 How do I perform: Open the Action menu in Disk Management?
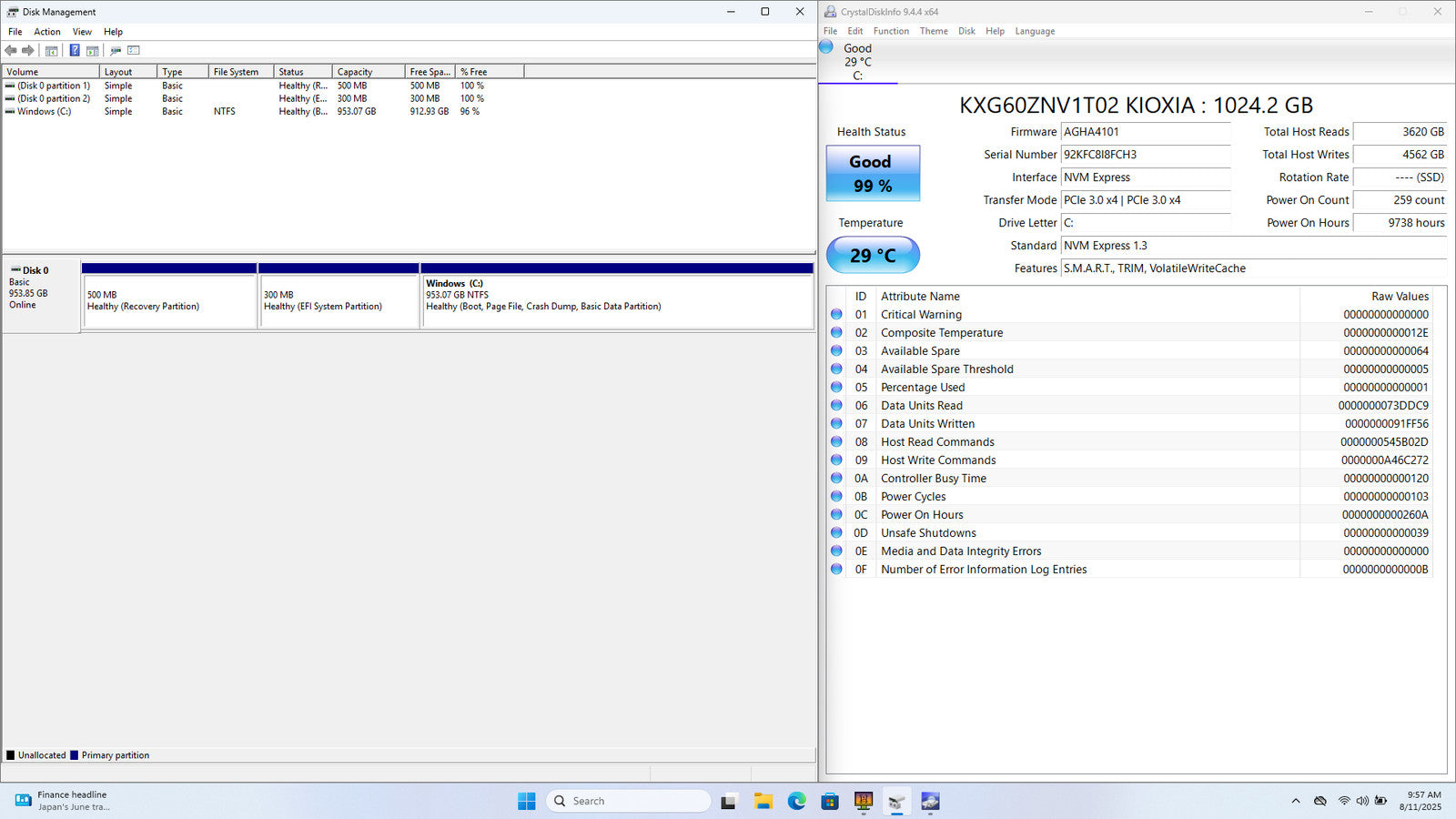[47, 32]
